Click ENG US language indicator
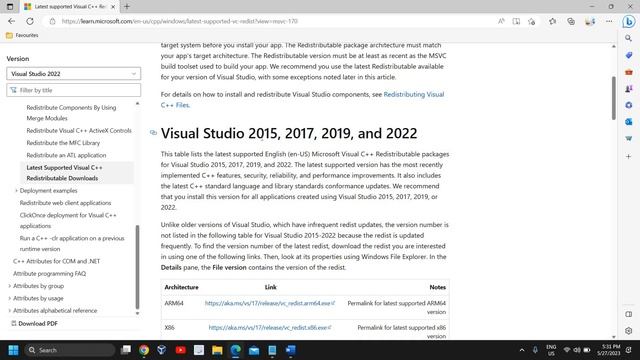The image size is (640, 360). (x=551, y=350)
